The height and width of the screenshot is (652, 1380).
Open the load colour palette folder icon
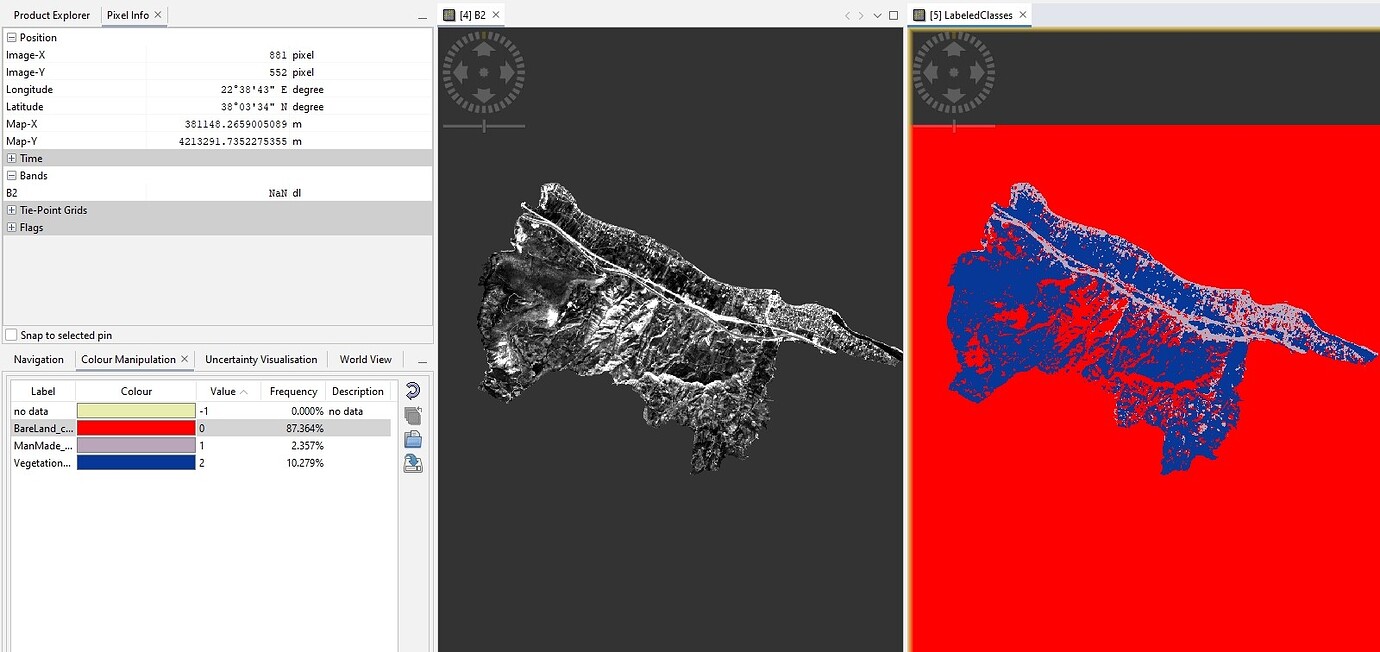pyautogui.click(x=412, y=439)
